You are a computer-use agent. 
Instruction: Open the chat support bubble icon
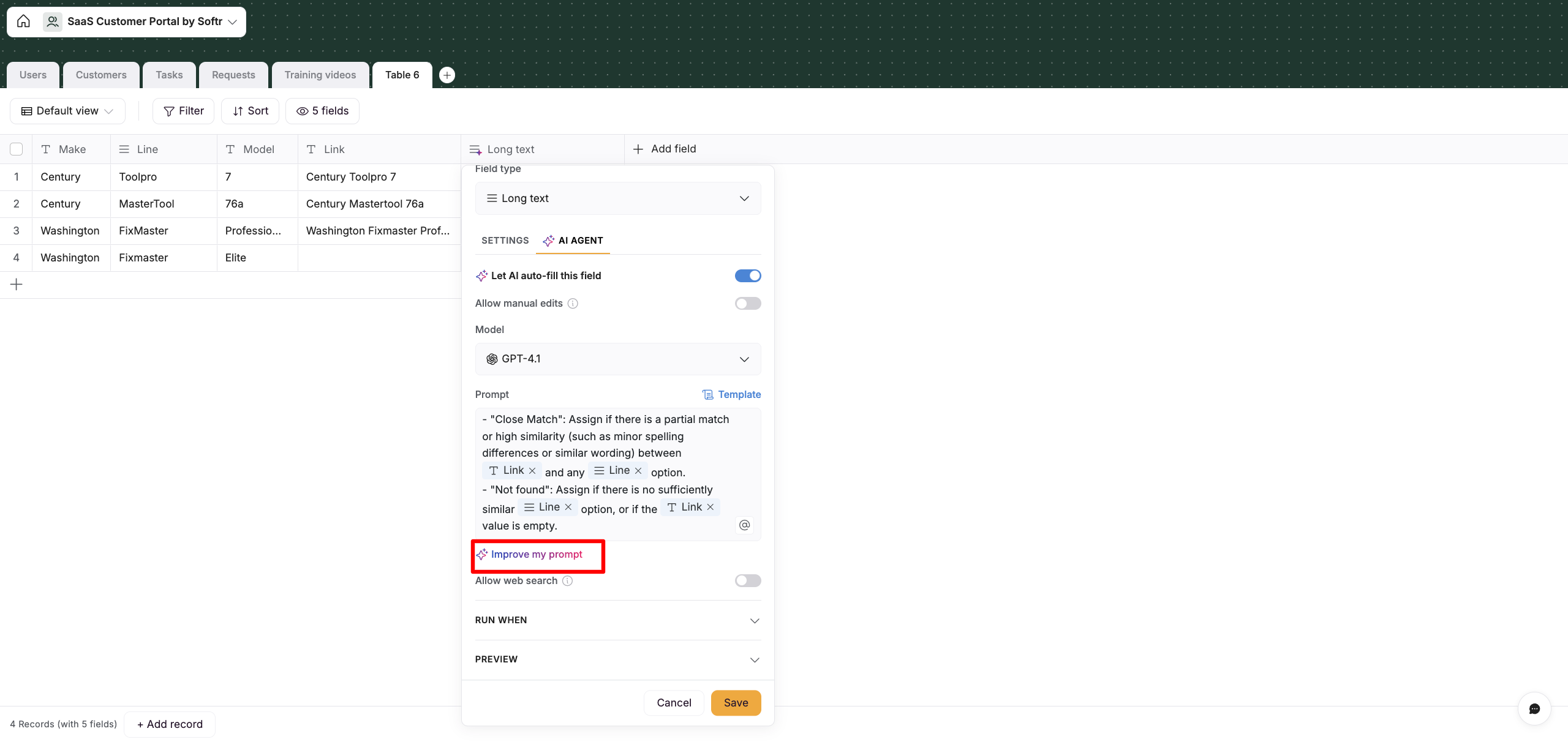click(x=1534, y=708)
